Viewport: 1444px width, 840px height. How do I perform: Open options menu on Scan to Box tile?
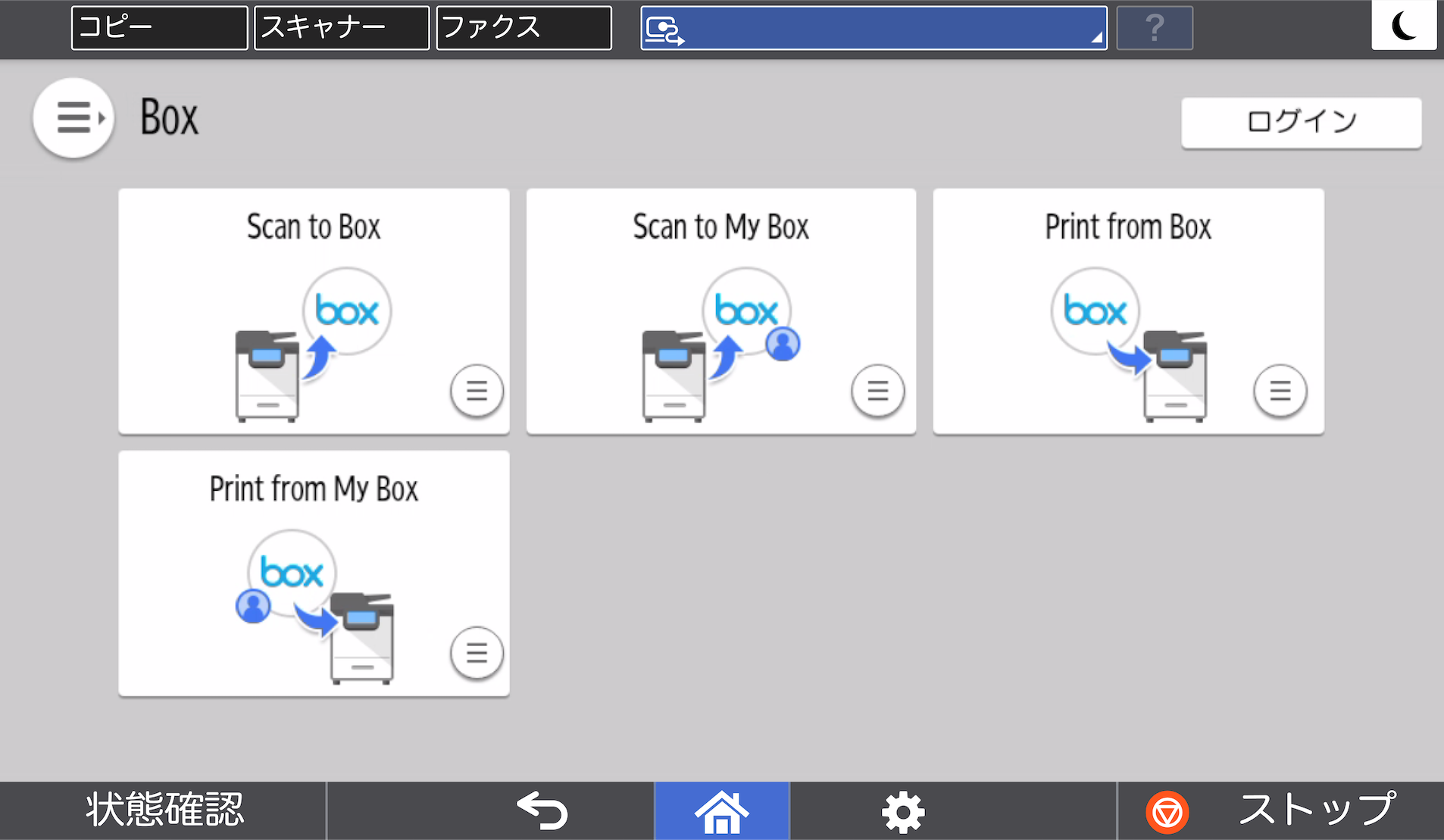click(x=476, y=391)
